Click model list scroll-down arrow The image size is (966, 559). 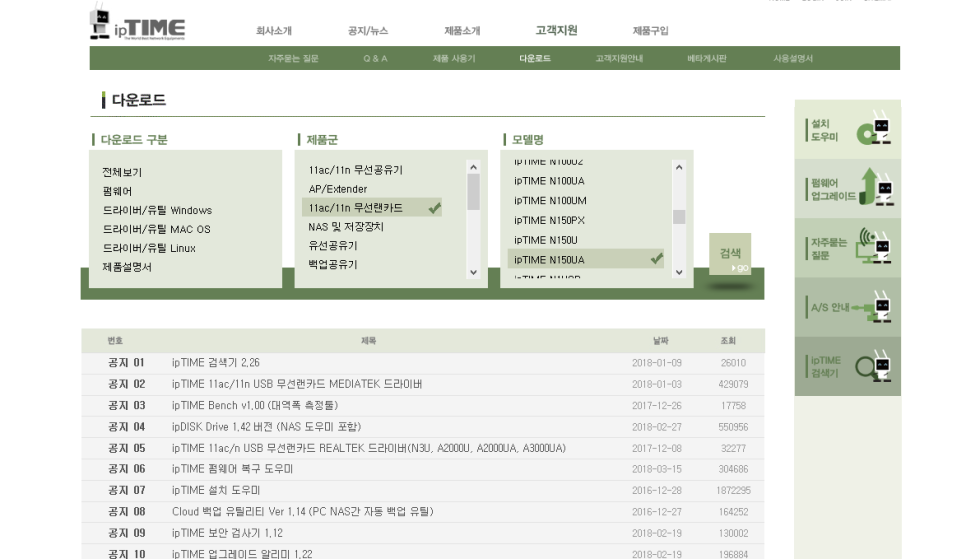(x=679, y=272)
